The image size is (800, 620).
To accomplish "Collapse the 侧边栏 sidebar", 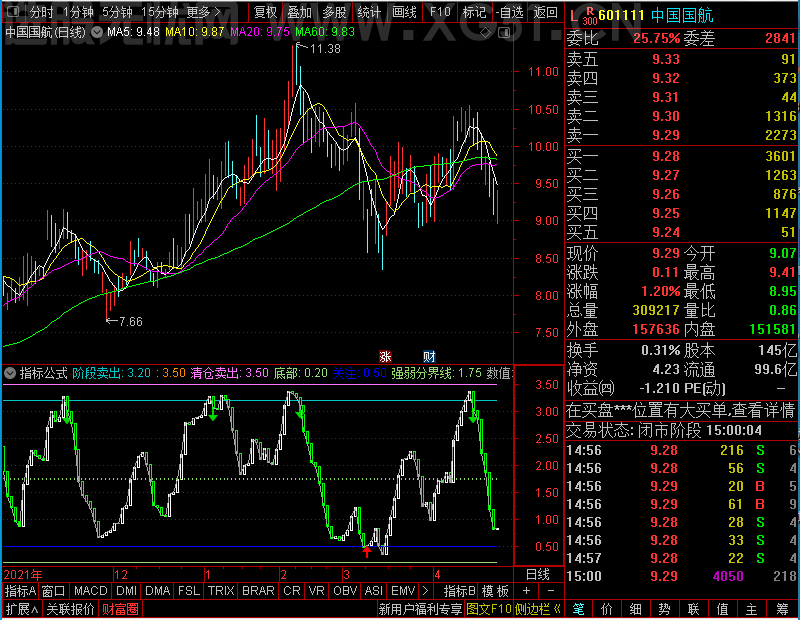I will (x=538, y=609).
